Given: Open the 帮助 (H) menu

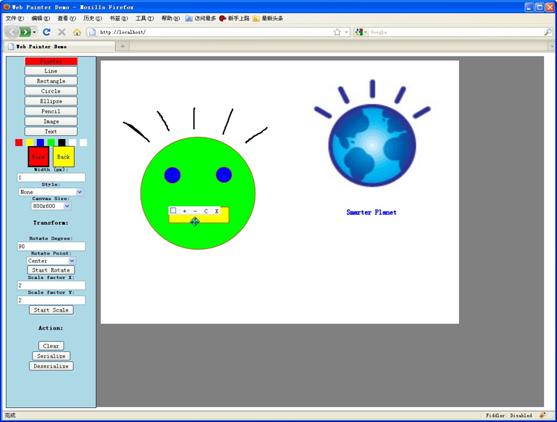Looking at the screenshot, I should [171, 18].
